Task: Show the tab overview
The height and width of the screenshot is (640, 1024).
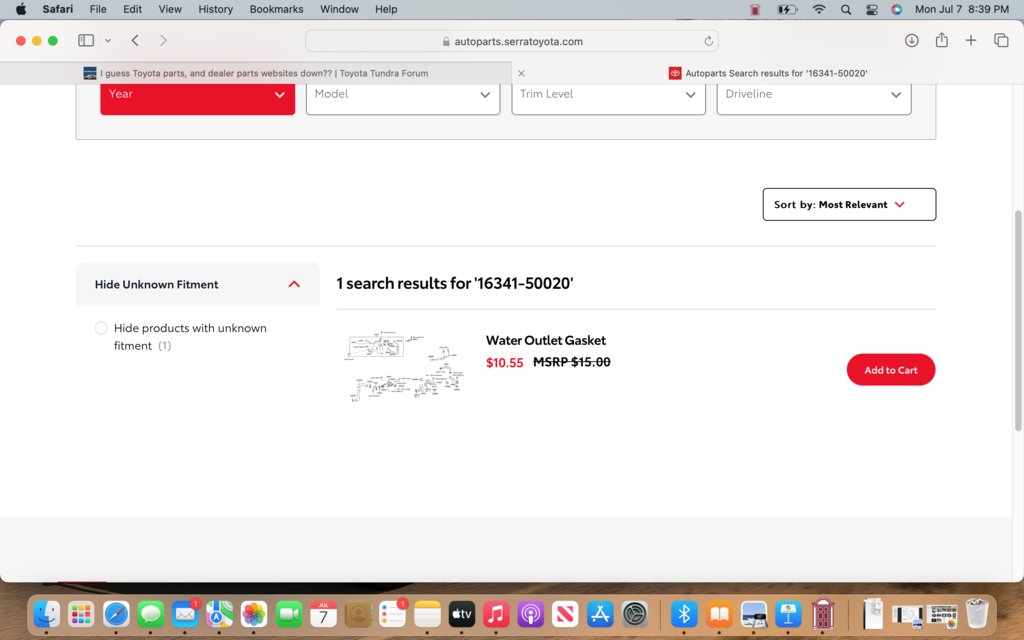Action: pyautogui.click(x=1001, y=40)
